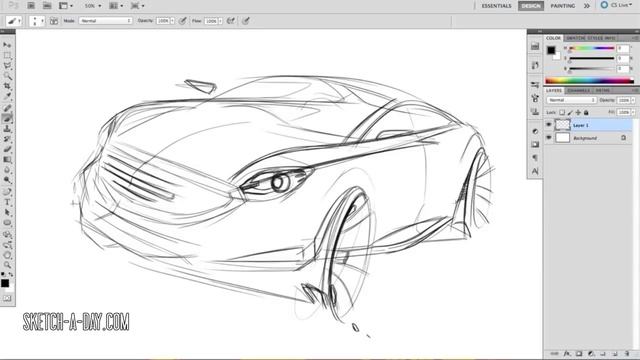Toggle lock position
The width and height of the screenshot is (640, 360).
pos(578,112)
